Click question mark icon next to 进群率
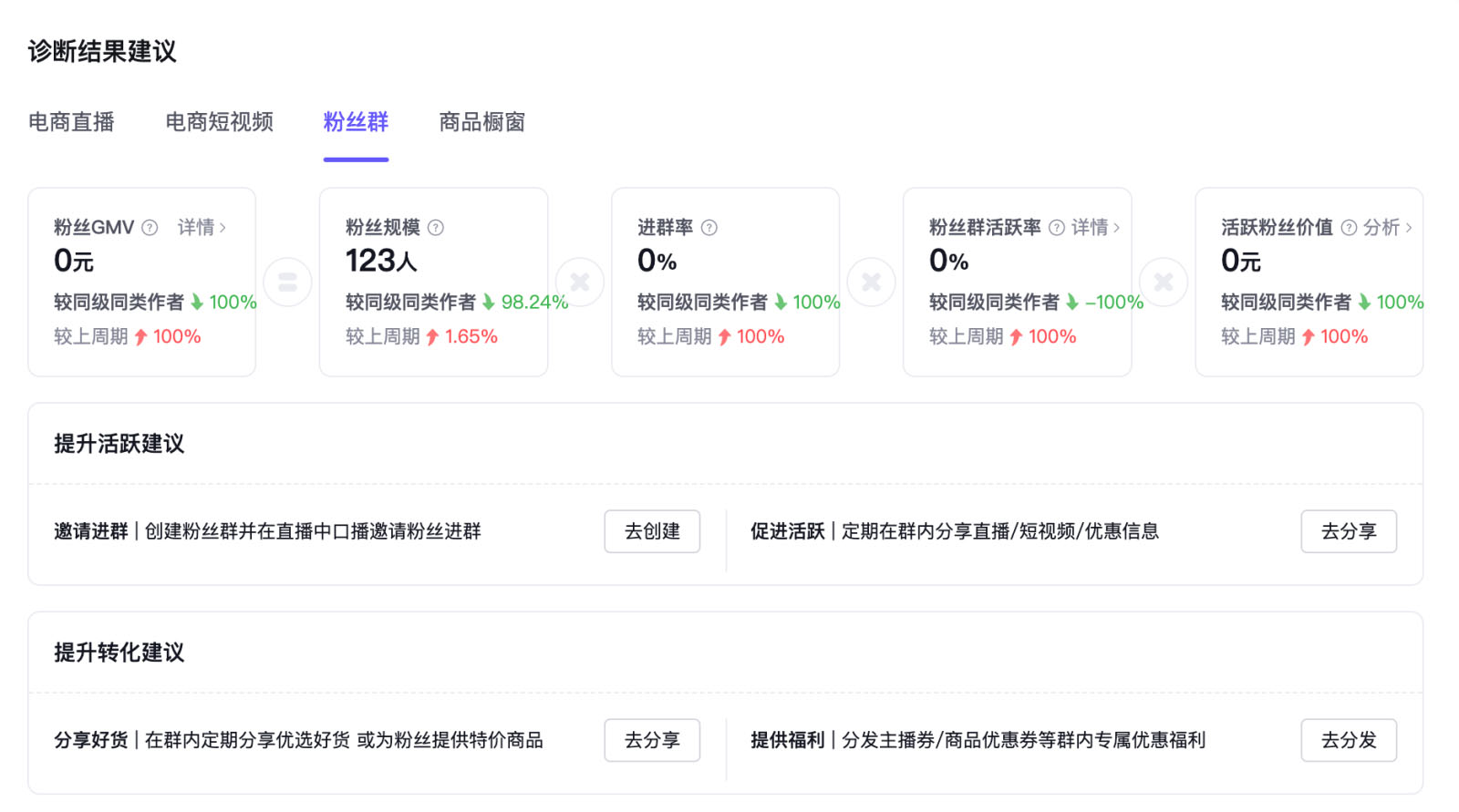 coord(709,228)
